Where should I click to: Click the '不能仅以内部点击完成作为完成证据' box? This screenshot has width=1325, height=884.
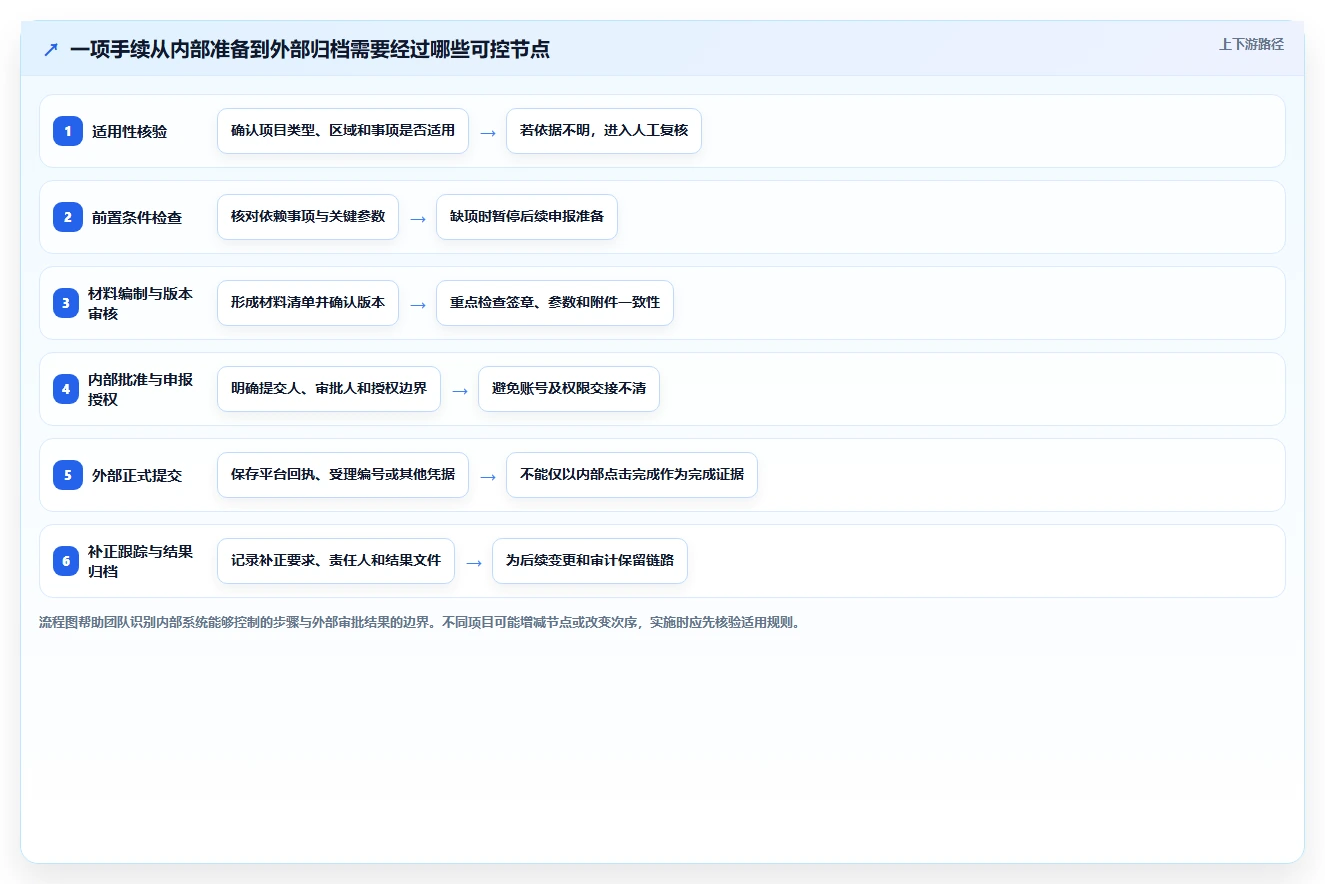click(x=632, y=475)
